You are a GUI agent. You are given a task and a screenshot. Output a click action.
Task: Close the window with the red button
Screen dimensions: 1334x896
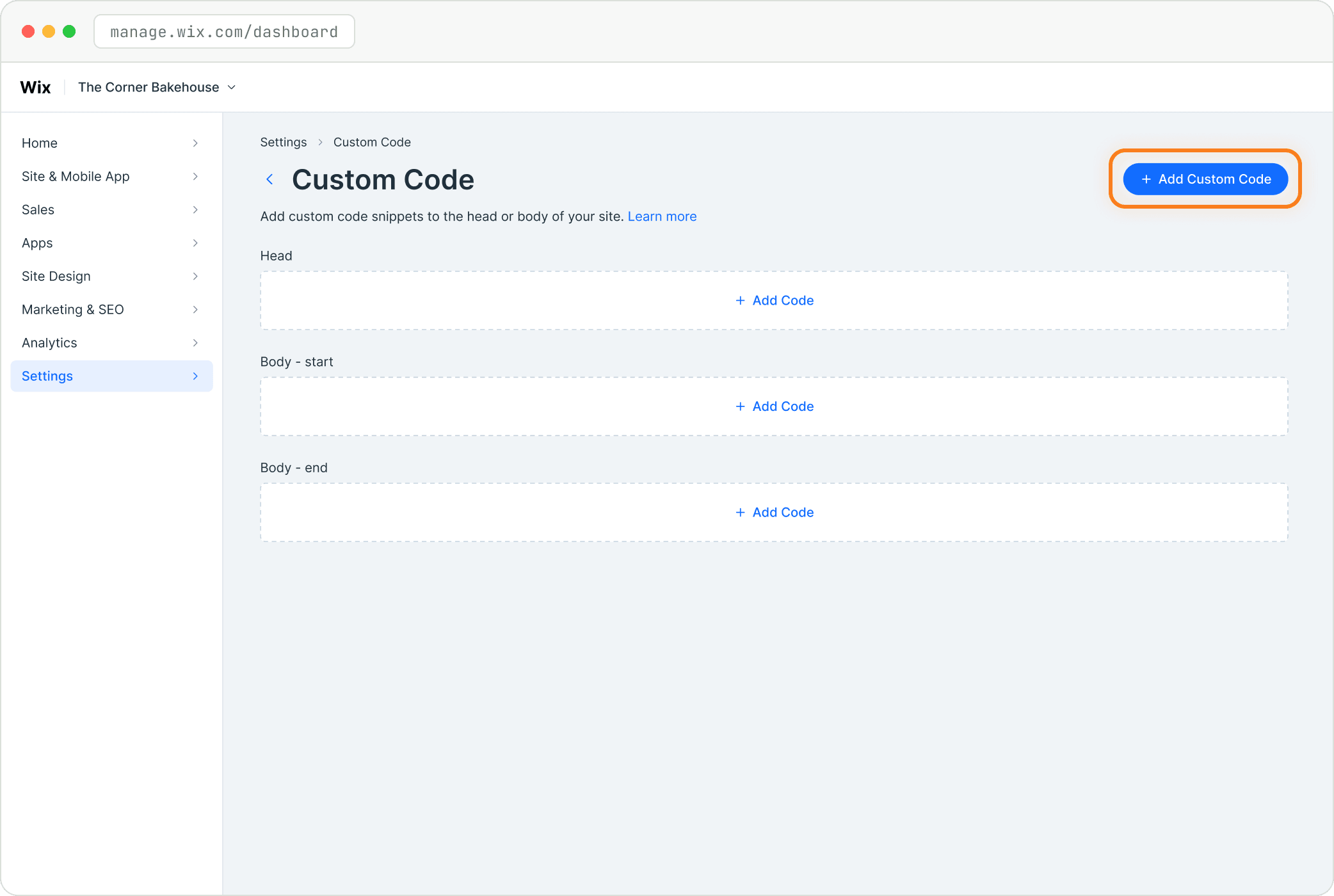click(28, 31)
